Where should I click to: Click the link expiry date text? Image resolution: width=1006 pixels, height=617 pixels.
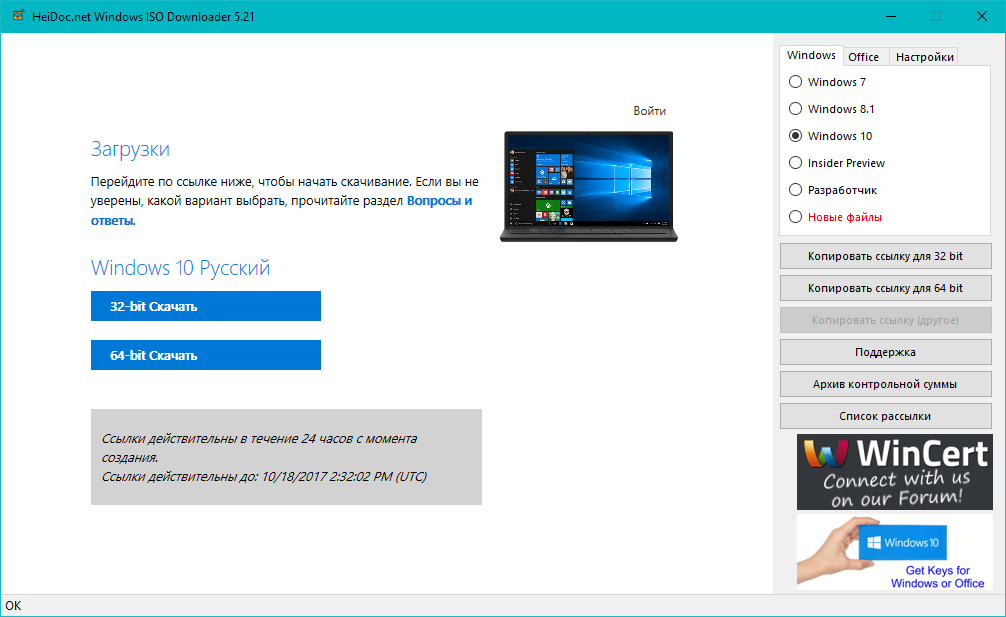[x=264, y=477]
